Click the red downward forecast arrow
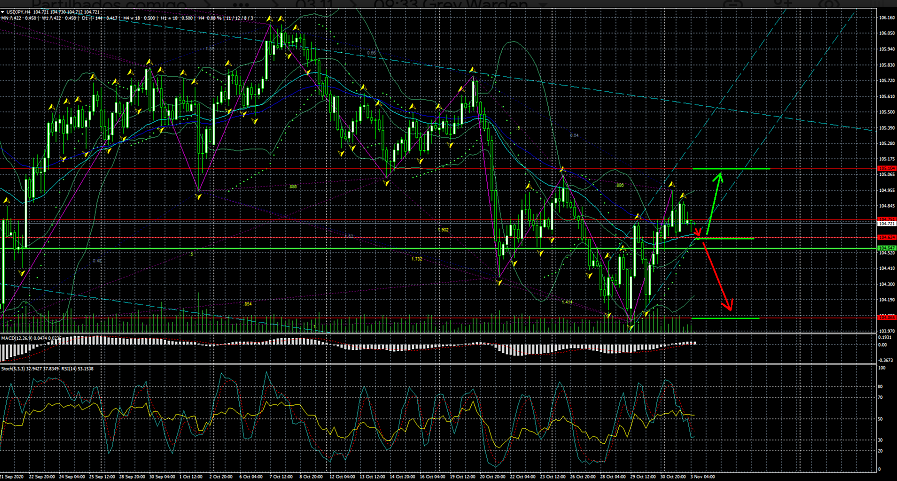This screenshot has width=897, height=481. [x=718, y=276]
